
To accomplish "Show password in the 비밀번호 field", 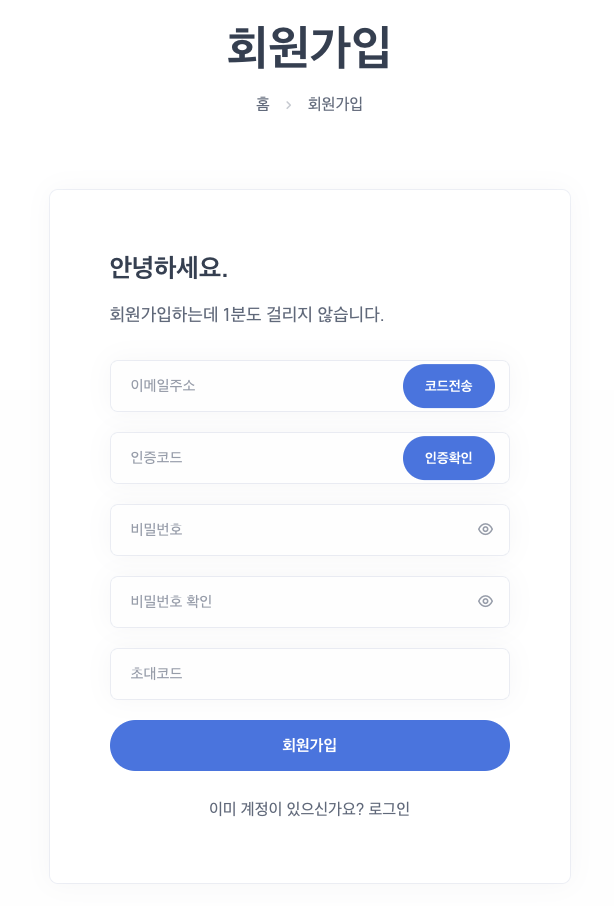I will [485, 529].
